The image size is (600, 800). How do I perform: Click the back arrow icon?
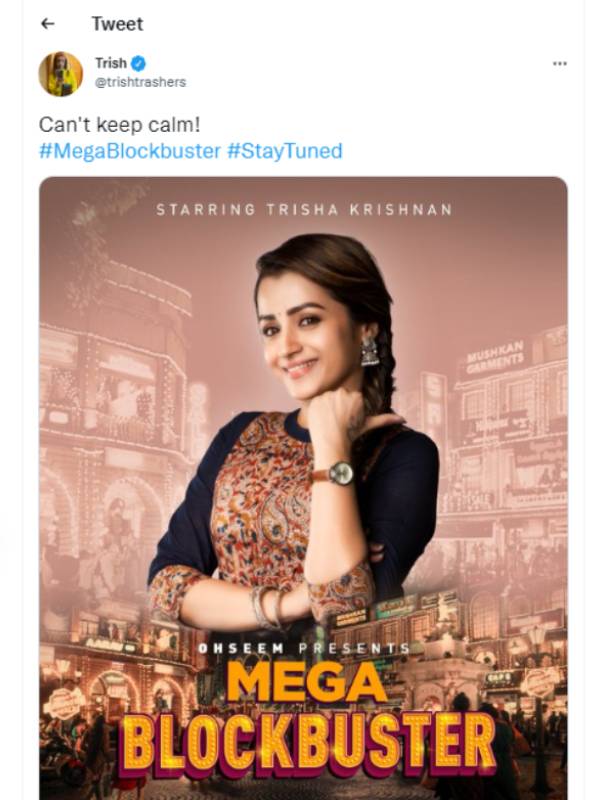48,24
